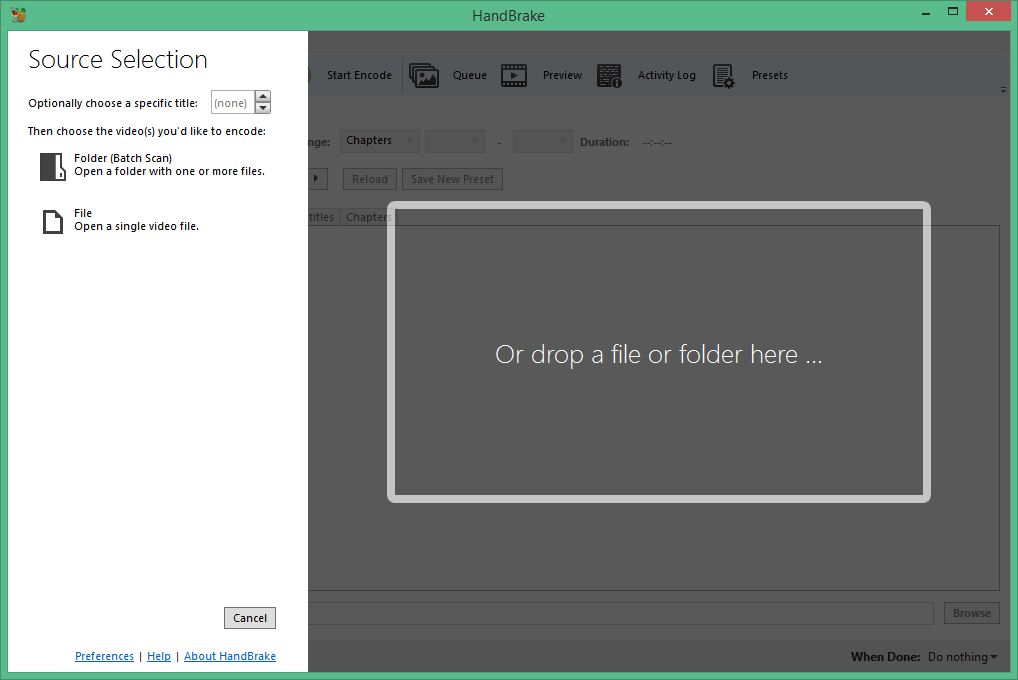Maximize the HandBrake window
Screen dimensions: 1018x680
coord(952,12)
